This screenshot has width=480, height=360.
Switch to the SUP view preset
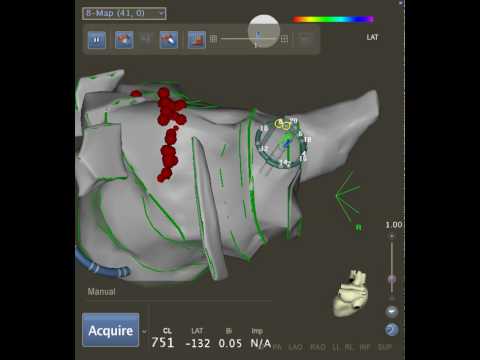coord(385,348)
